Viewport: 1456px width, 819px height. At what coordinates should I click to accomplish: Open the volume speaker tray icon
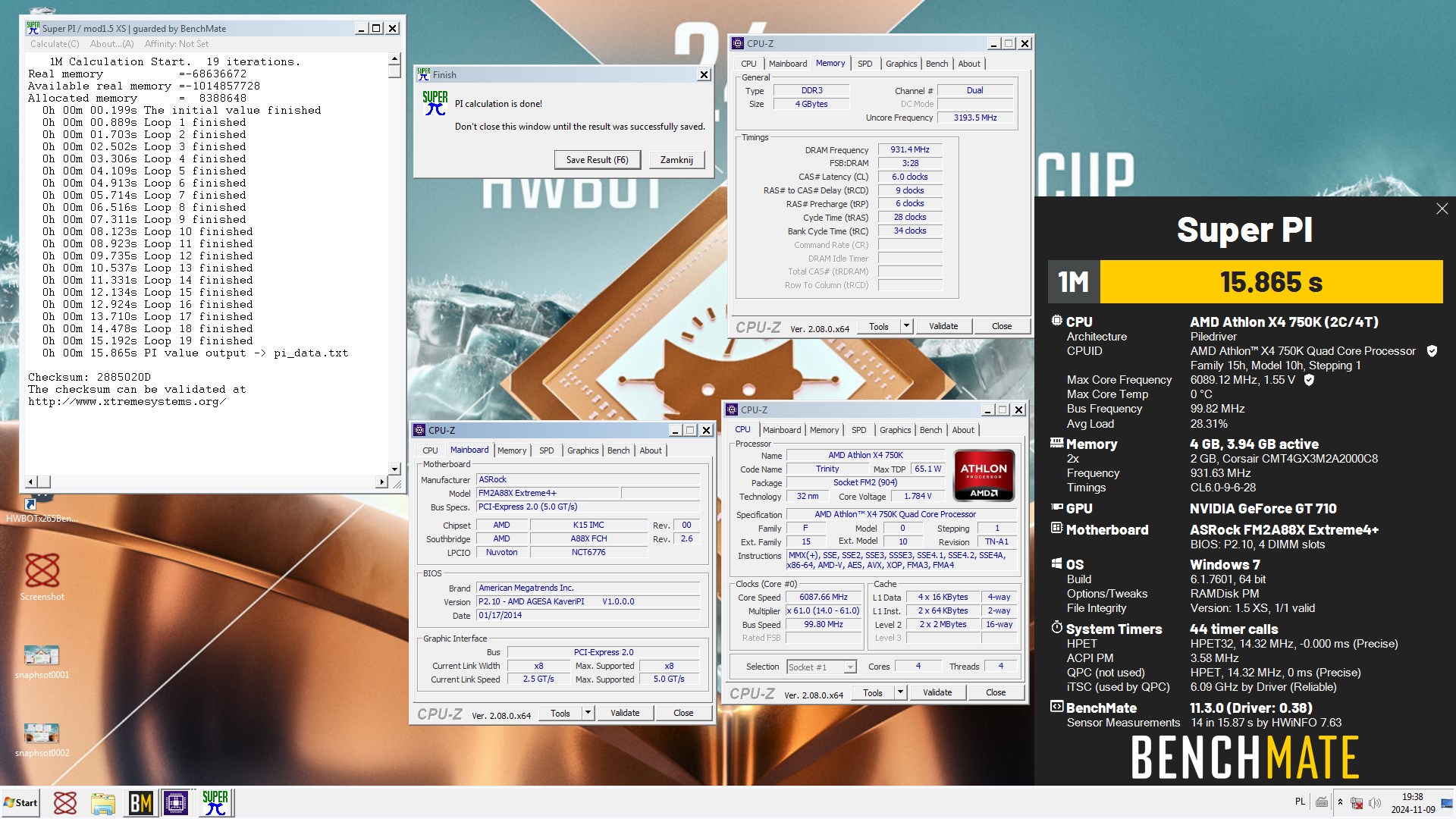[x=1375, y=802]
